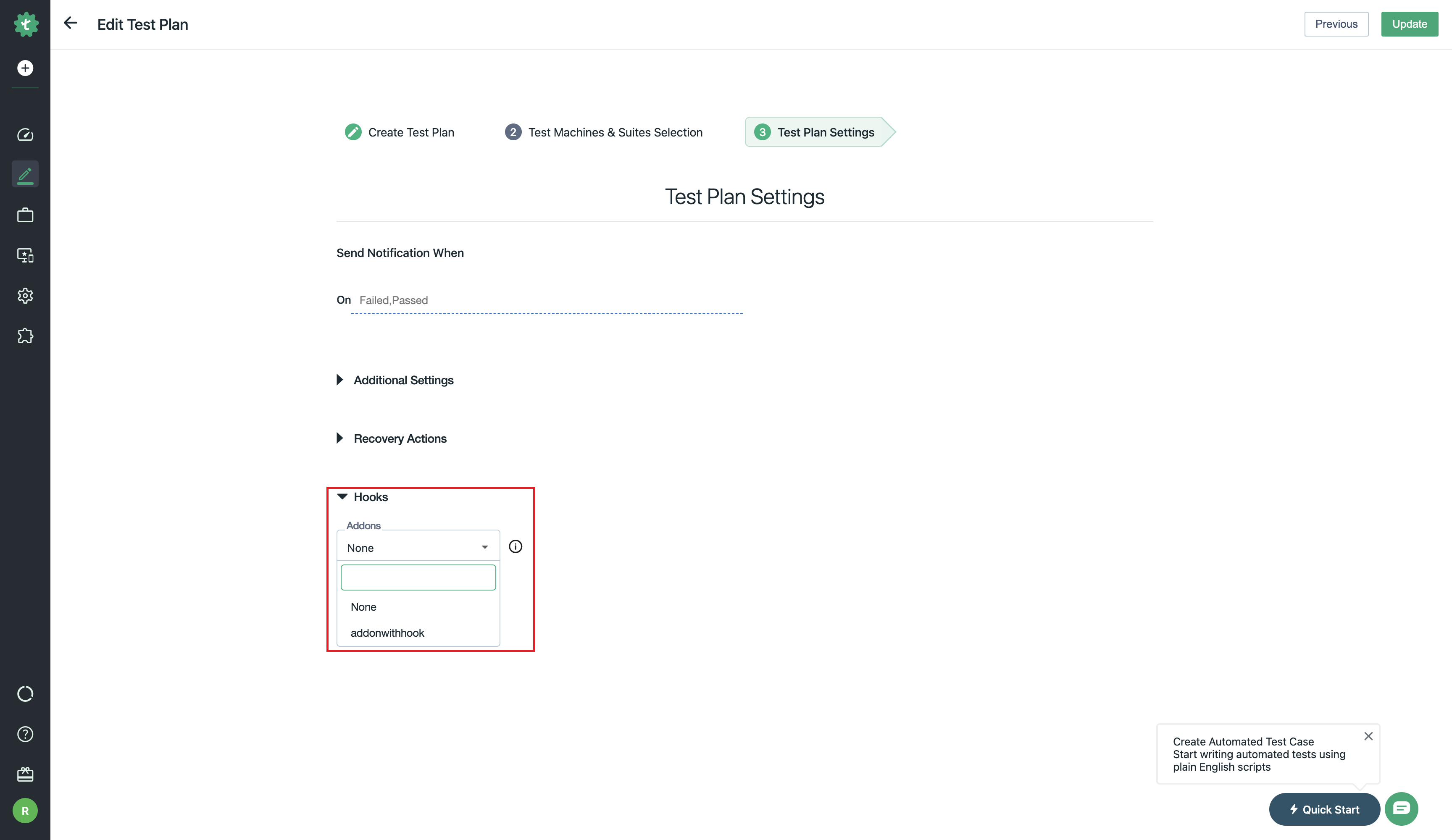Click the Update button
Image resolution: width=1452 pixels, height=840 pixels.
tap(1409, 24)
